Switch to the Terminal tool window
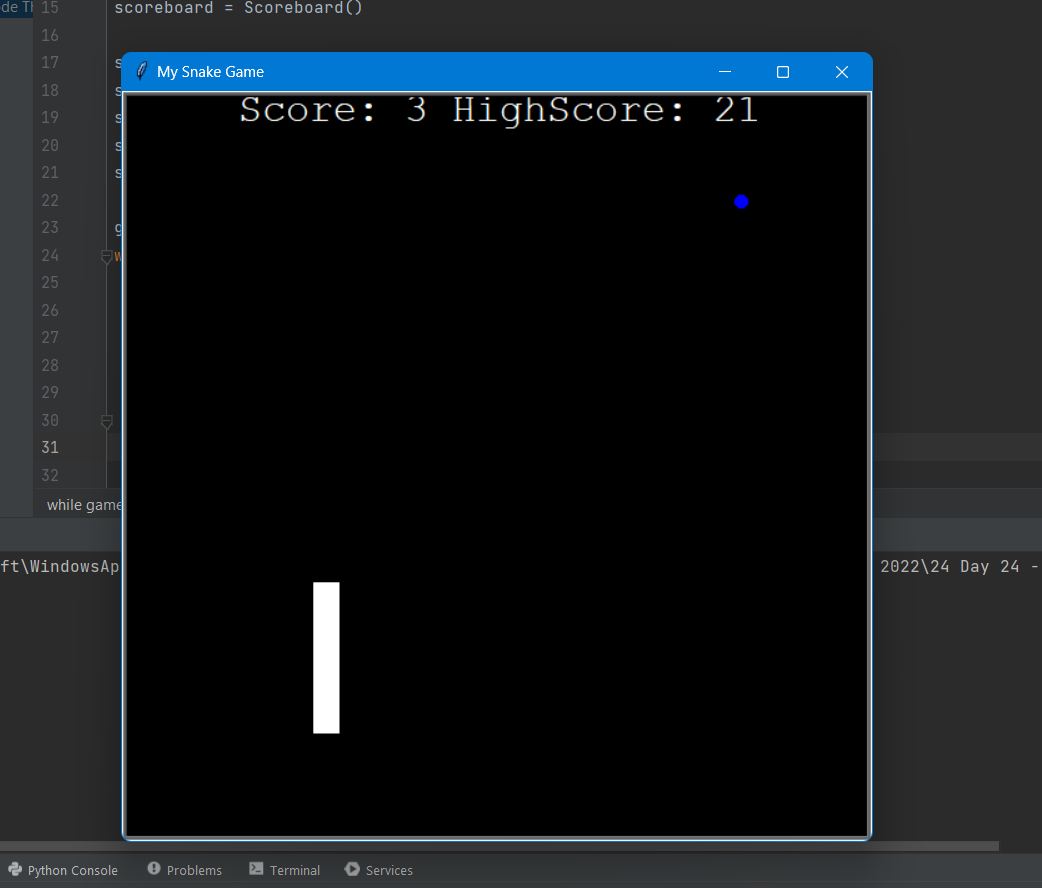Screen dimensions: 1042x888 pyautogui.click(x=294, y=870)
